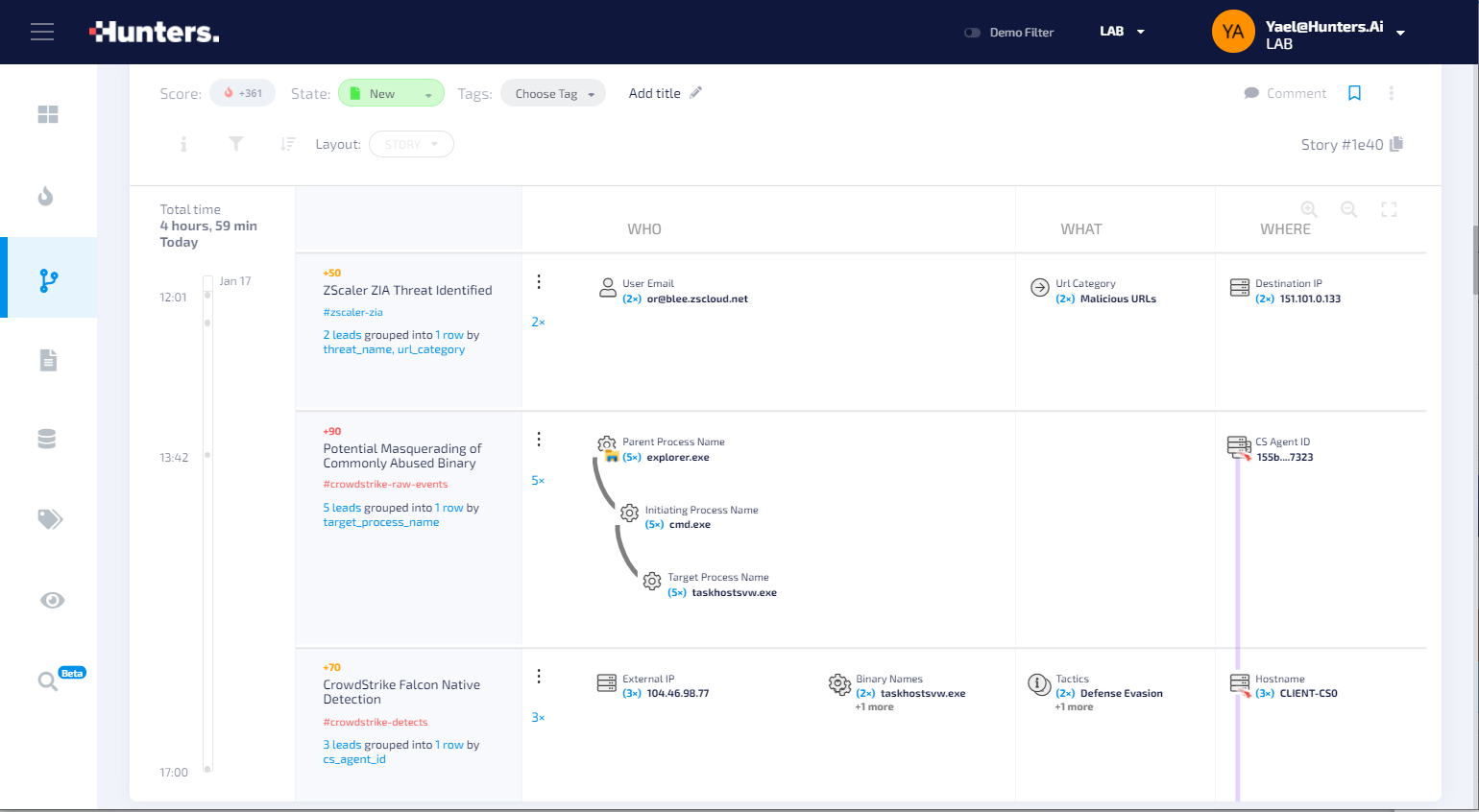Zoom out on the story graph
Image resolution: width=1479 pixels, height=812 pixels.
point(1349,209)
